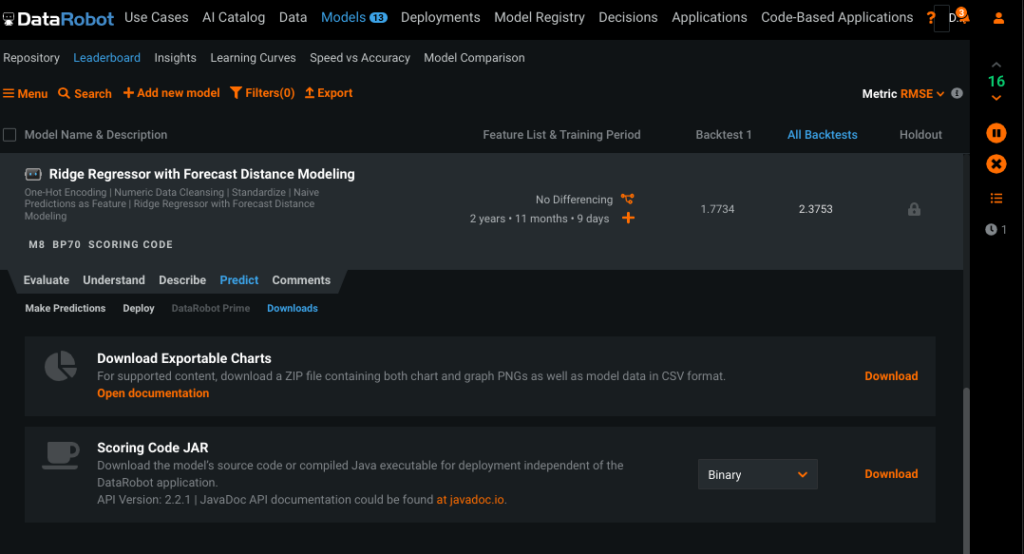Open the Binary format dropdown
Viewport: 1024px width, 554px height.
(757, 475)
